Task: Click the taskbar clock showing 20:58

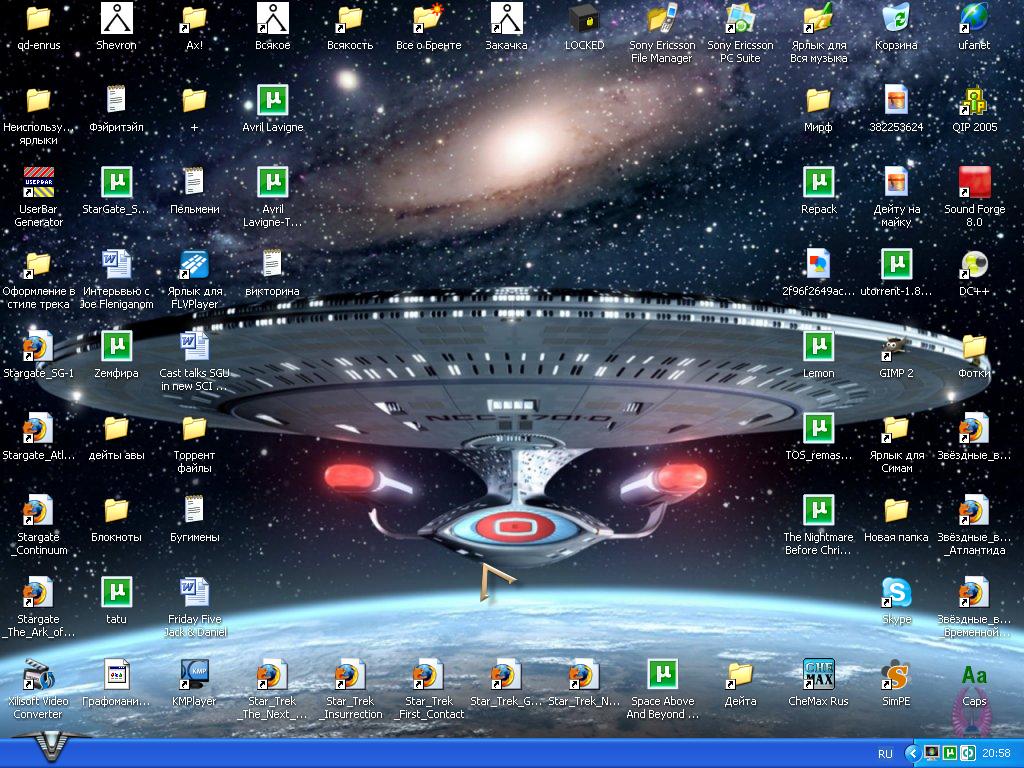Action: click(995, 754)
